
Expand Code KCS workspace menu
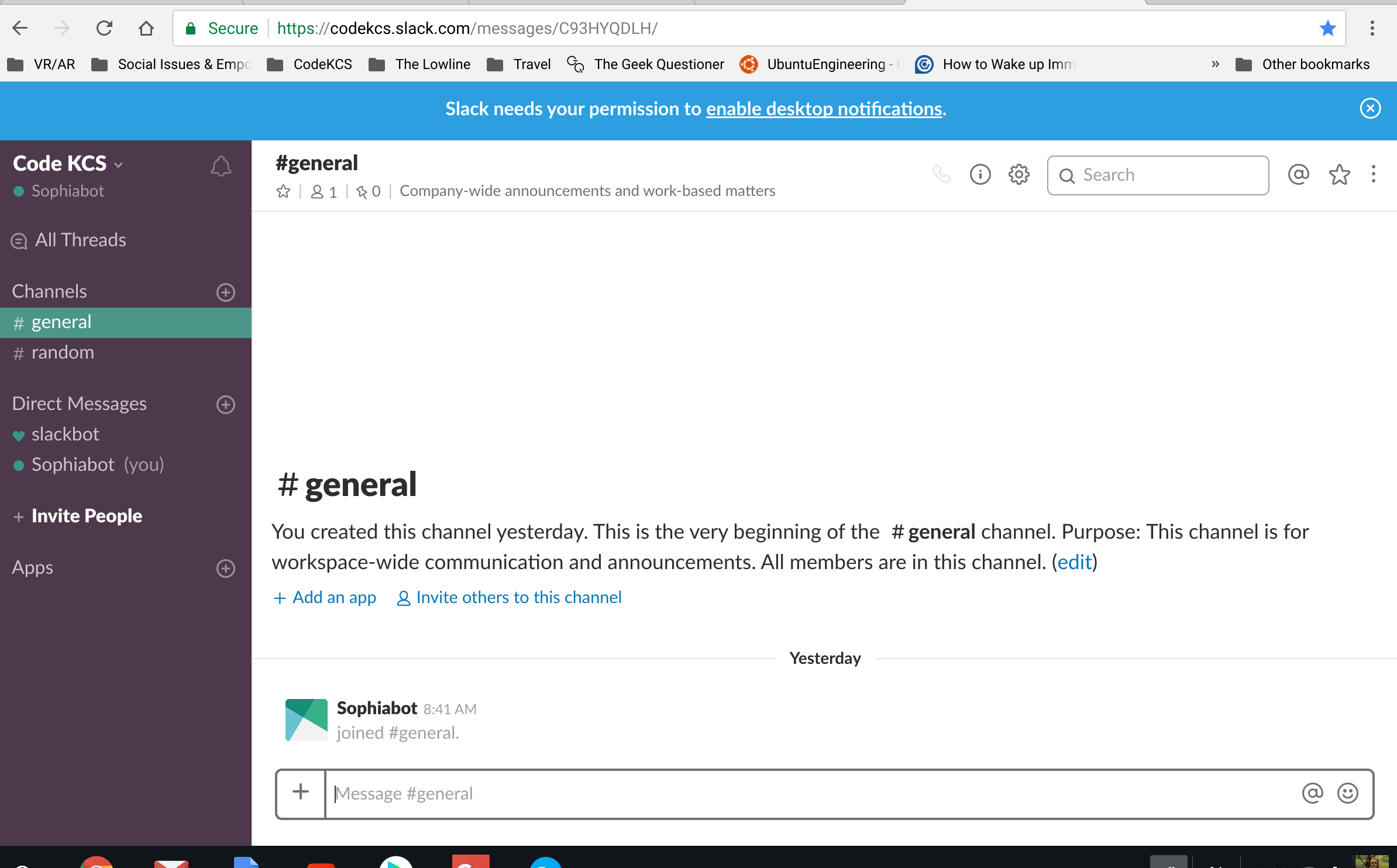tap(68, 164)
